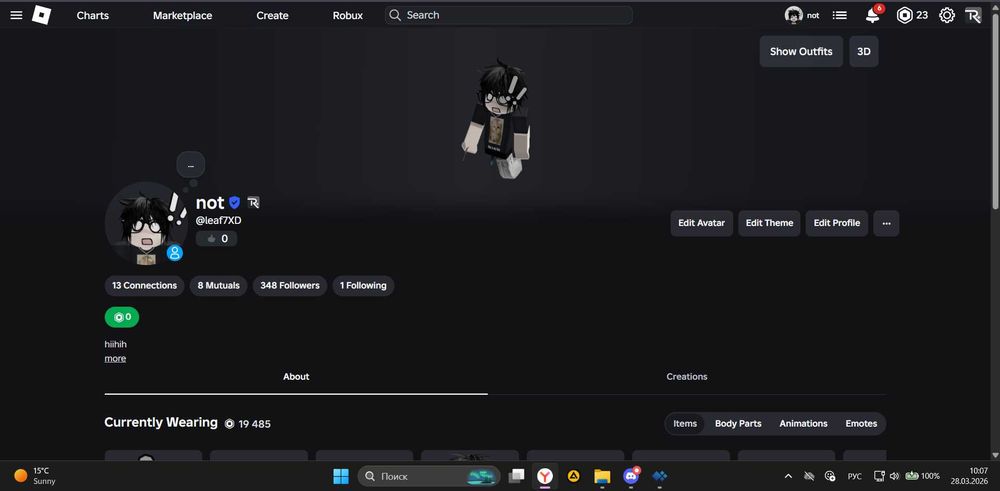Click the Show Outfits button
The image size is (1000, 491).
tap(801, 52)
